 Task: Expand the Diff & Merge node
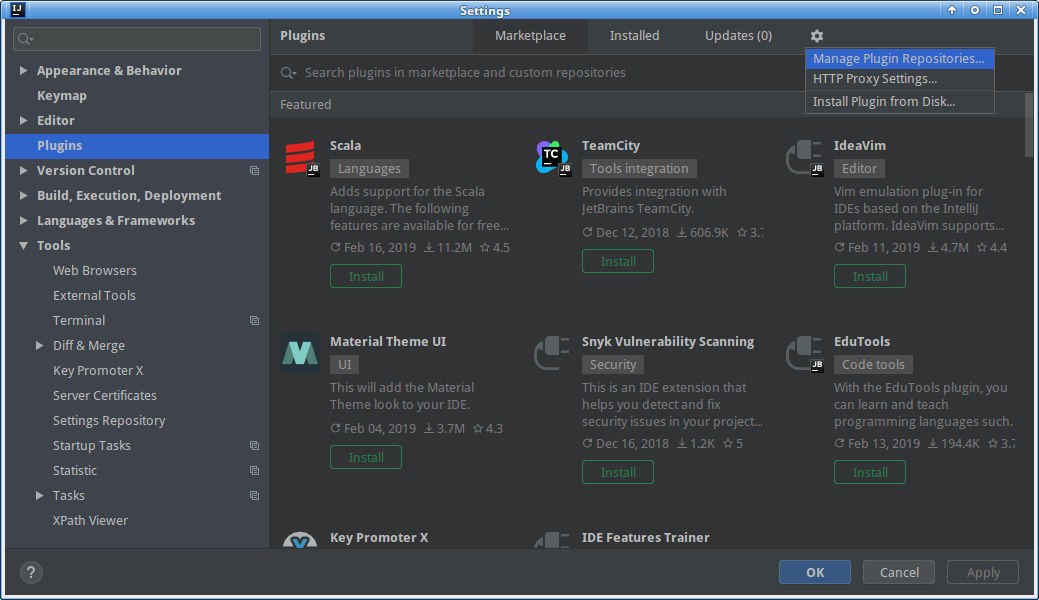(x=40, y=346)
